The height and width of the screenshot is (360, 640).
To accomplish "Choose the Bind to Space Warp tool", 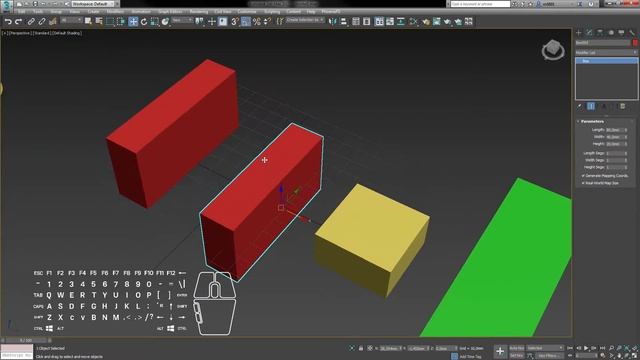I will point(53,22).
